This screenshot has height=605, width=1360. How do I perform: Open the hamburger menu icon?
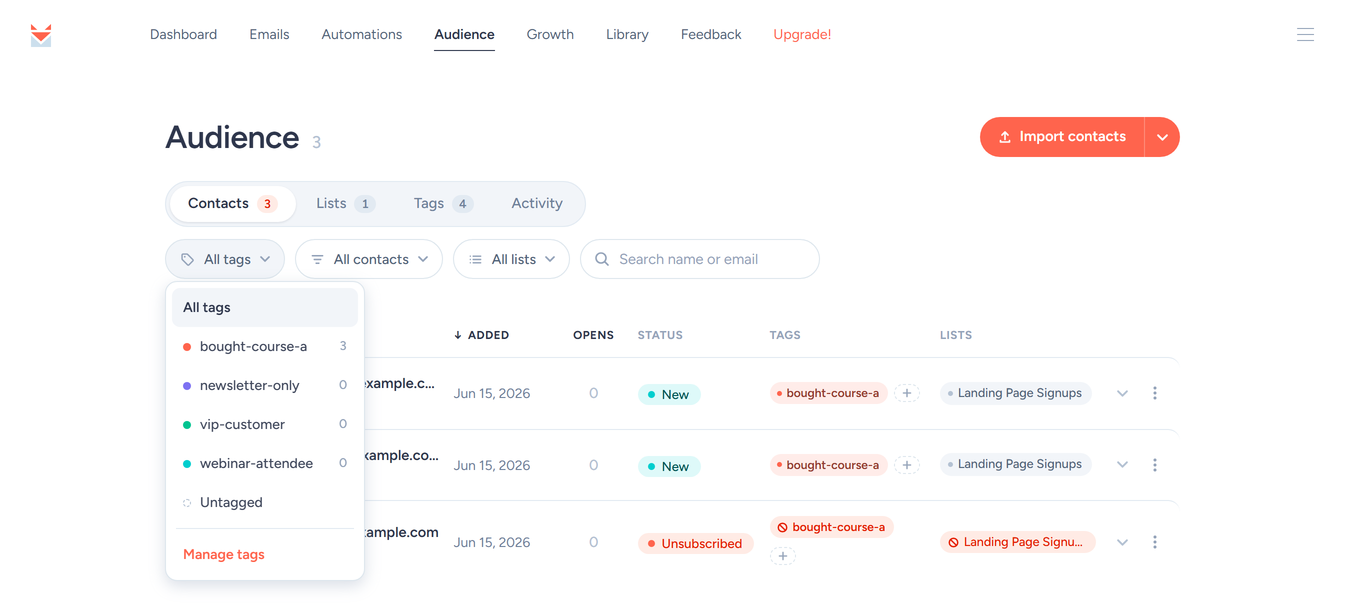1305,35
